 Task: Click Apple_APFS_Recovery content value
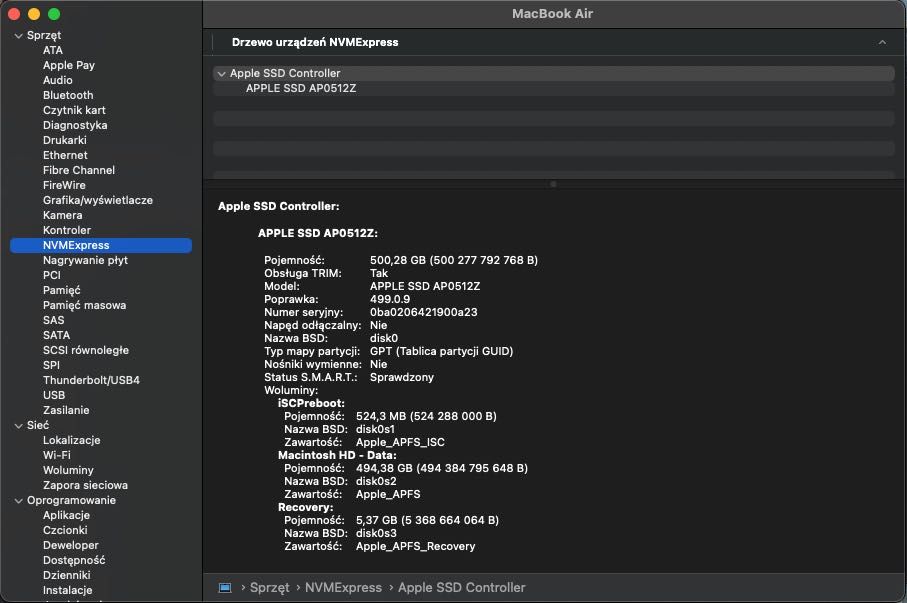click(415, 546)
